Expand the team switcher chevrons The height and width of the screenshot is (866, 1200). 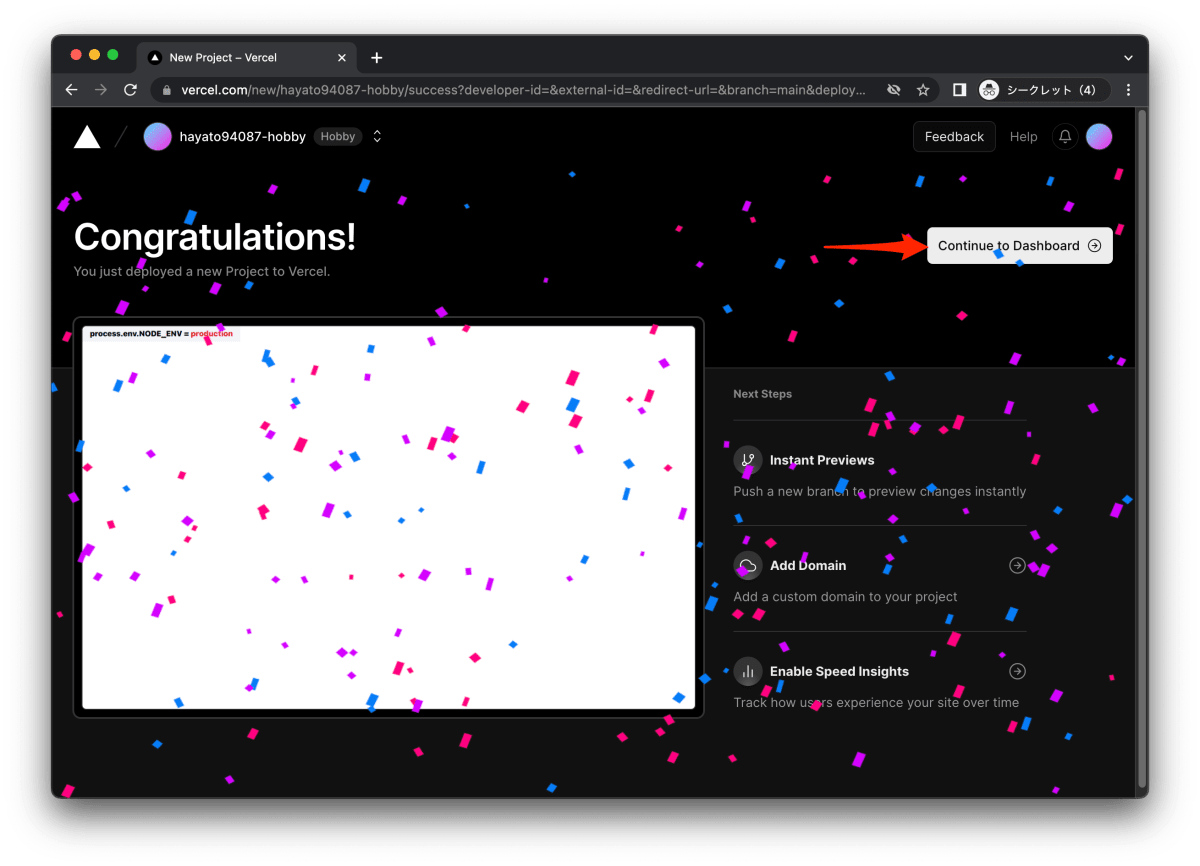point(377,137)
